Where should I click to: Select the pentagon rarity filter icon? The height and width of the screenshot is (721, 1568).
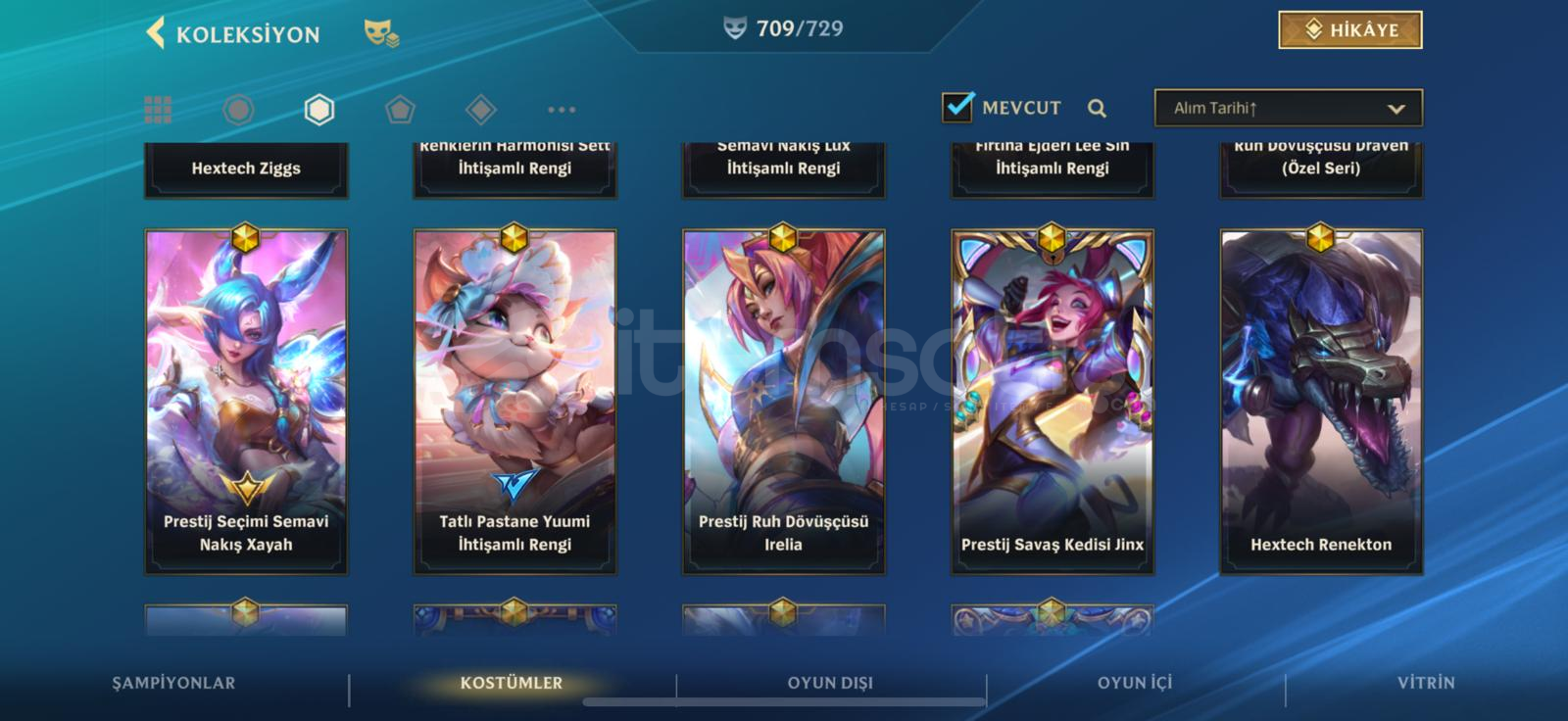400,109
